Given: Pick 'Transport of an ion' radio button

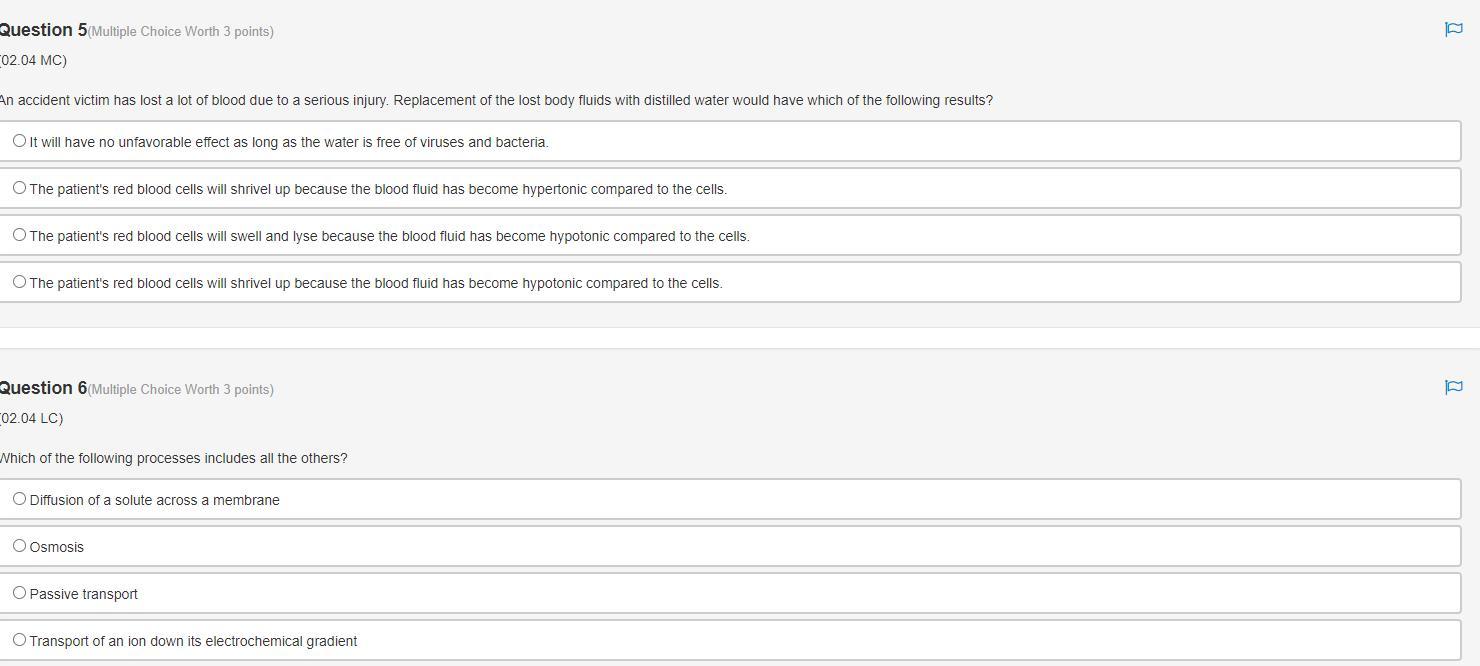Looking at the screenshot, I should pyautogui.click(x=19, y=640).
